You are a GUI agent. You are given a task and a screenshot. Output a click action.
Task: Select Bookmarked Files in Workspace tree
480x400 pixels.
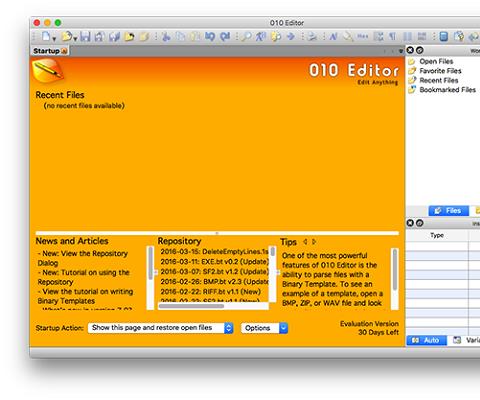tap(447, 90)
